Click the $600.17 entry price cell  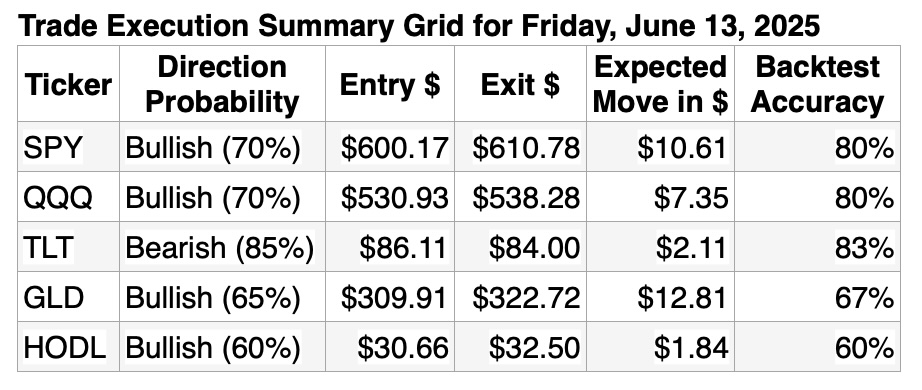tap(390, 147)
